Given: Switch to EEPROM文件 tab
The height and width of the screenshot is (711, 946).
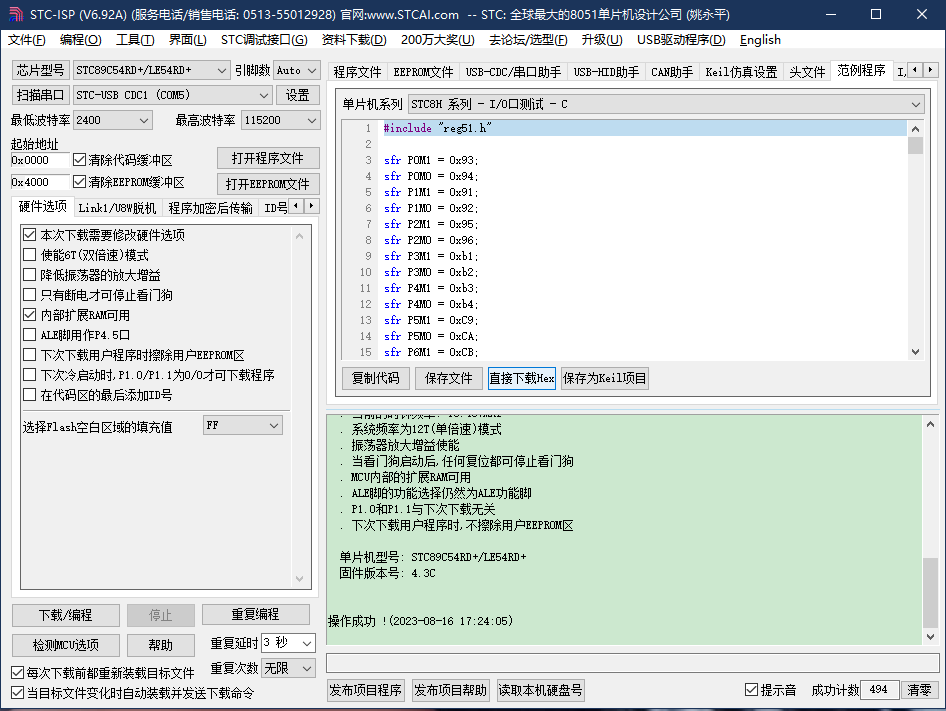Looking at the screenshot, I should [x=423, y=72].
